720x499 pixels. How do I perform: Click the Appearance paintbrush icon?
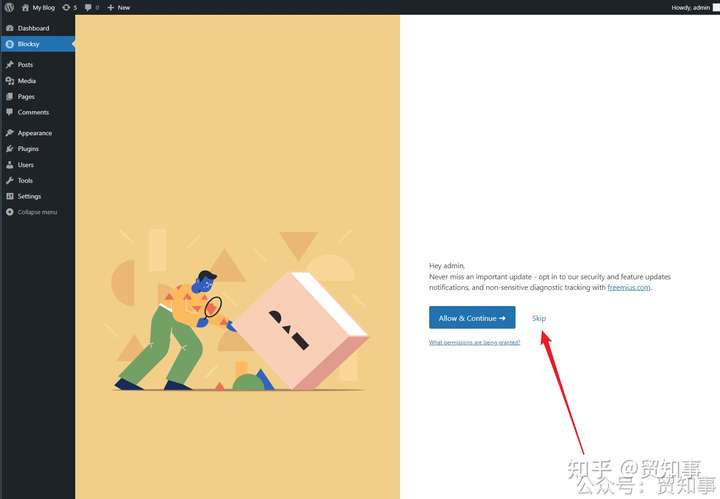tap(10, 133)
